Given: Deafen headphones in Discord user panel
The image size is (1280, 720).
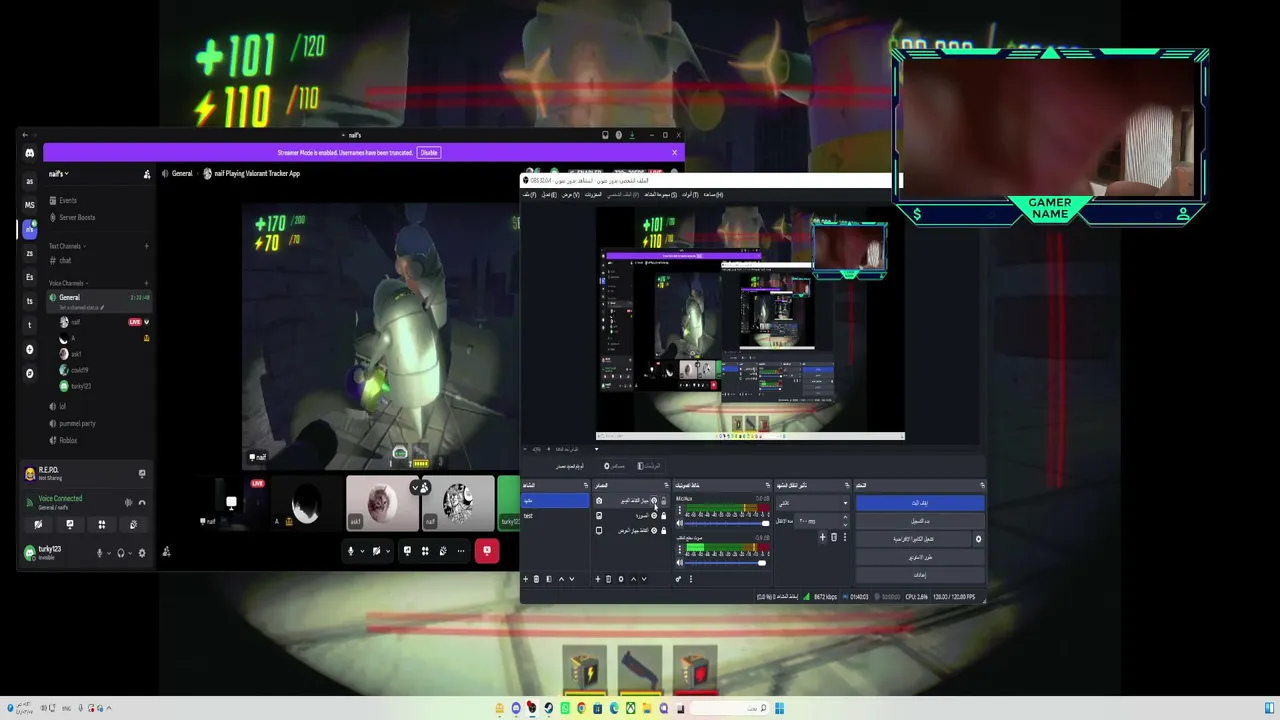Looking at the screenshot, I should [121, 553].
